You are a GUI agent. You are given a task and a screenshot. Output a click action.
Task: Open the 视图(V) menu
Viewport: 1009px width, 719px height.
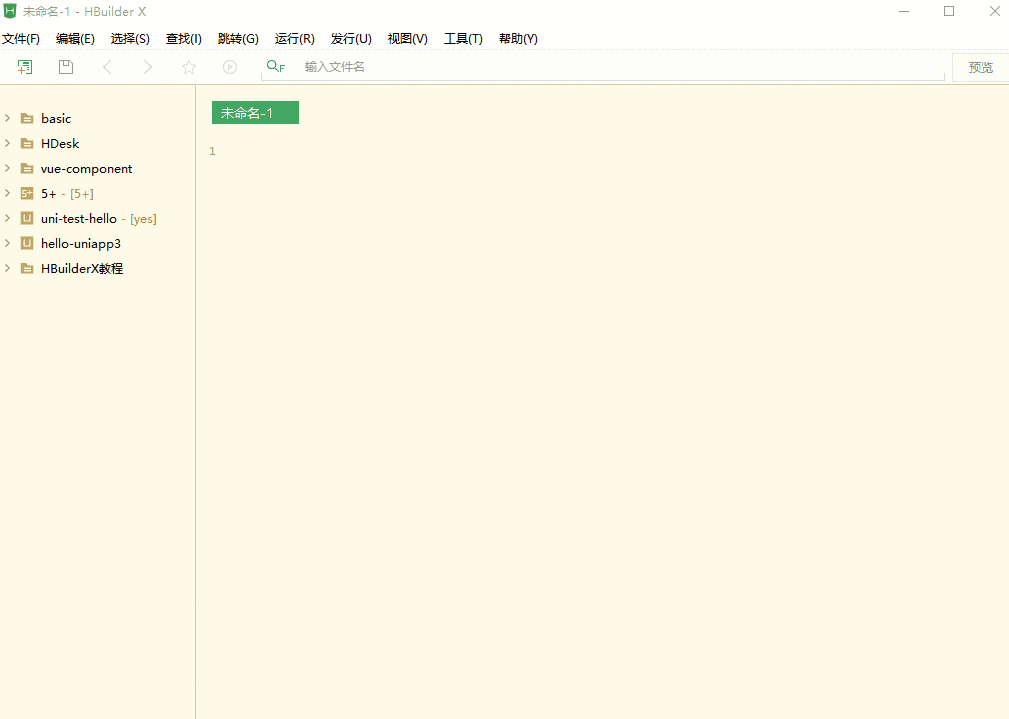click(407, 39)
